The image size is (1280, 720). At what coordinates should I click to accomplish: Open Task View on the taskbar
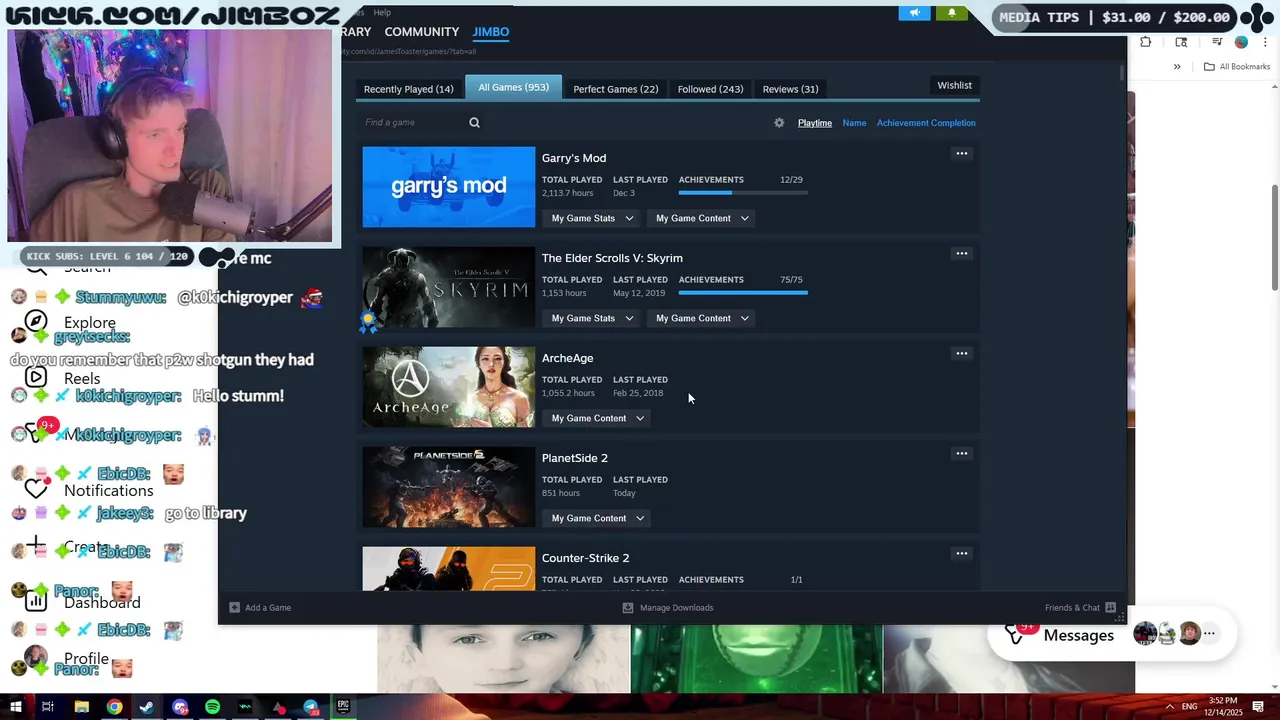(47, 707)
